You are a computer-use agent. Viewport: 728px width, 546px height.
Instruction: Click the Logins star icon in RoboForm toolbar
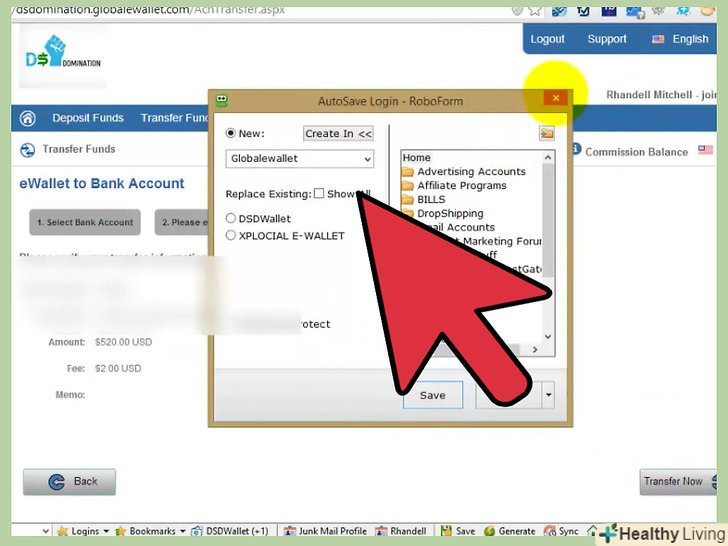point(62,531)
